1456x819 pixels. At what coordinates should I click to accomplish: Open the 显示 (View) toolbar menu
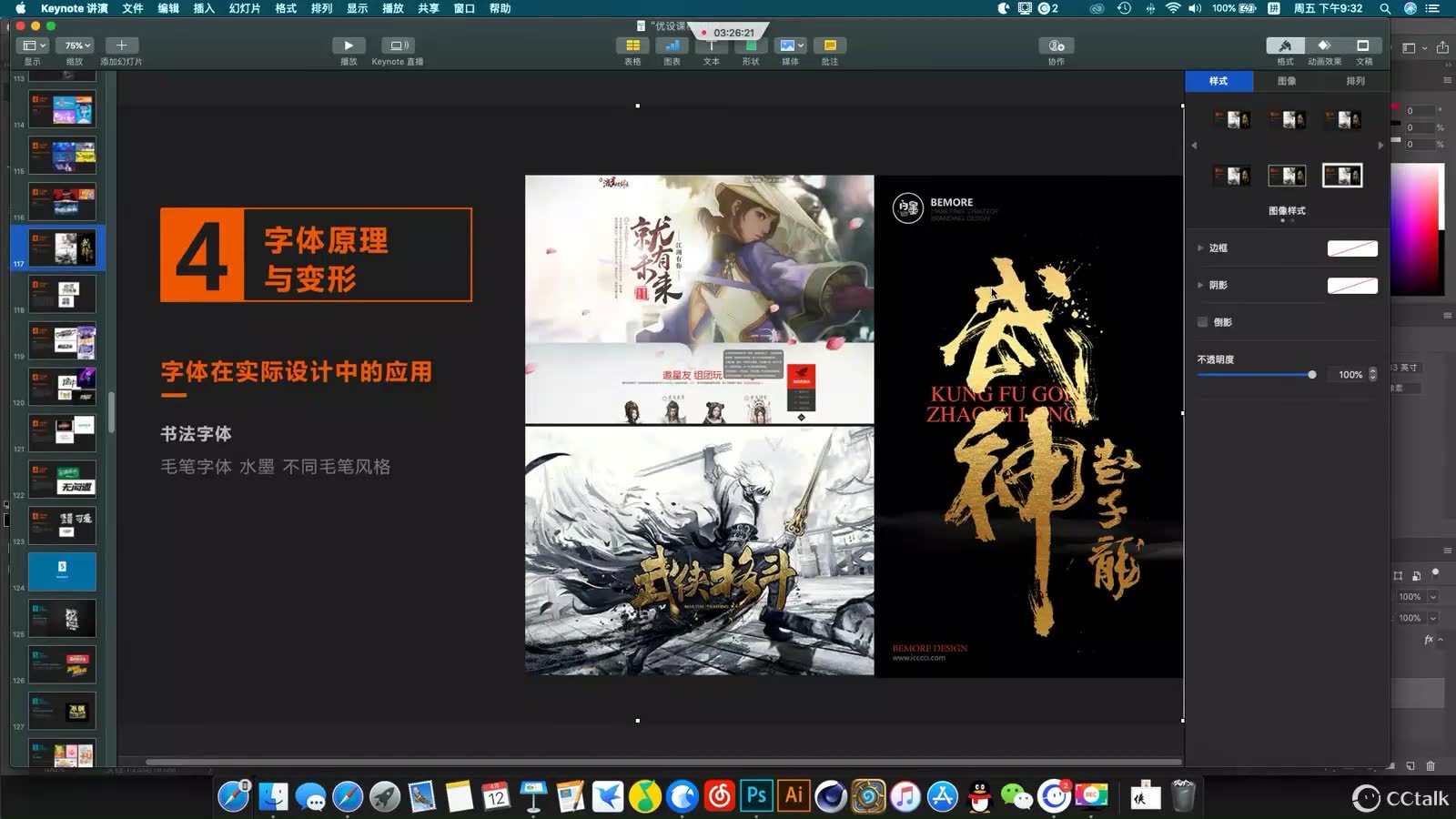[x=33, y=45]
